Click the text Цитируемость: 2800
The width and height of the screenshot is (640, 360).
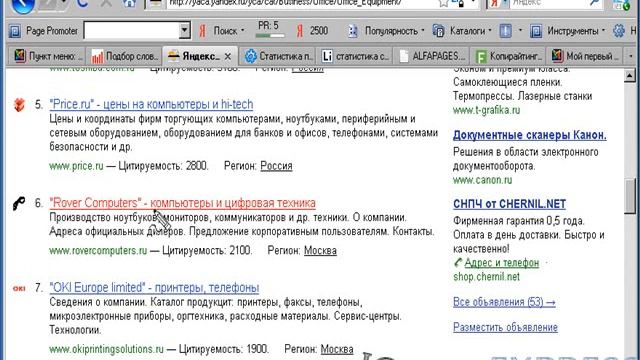point(163,166)
